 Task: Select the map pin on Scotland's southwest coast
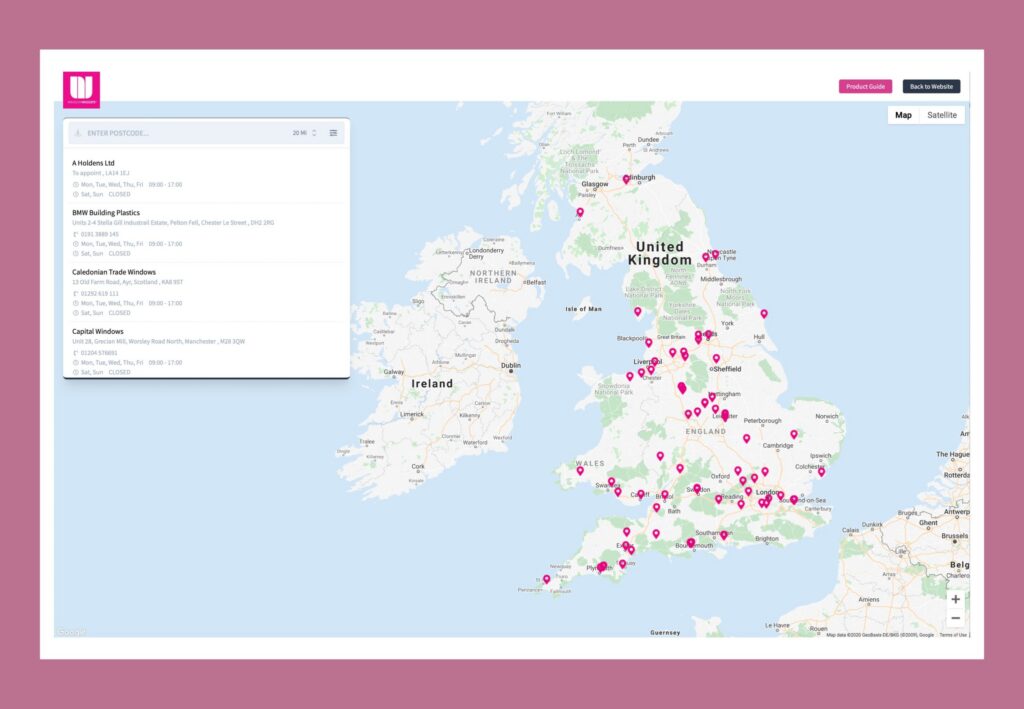(580, 212)
